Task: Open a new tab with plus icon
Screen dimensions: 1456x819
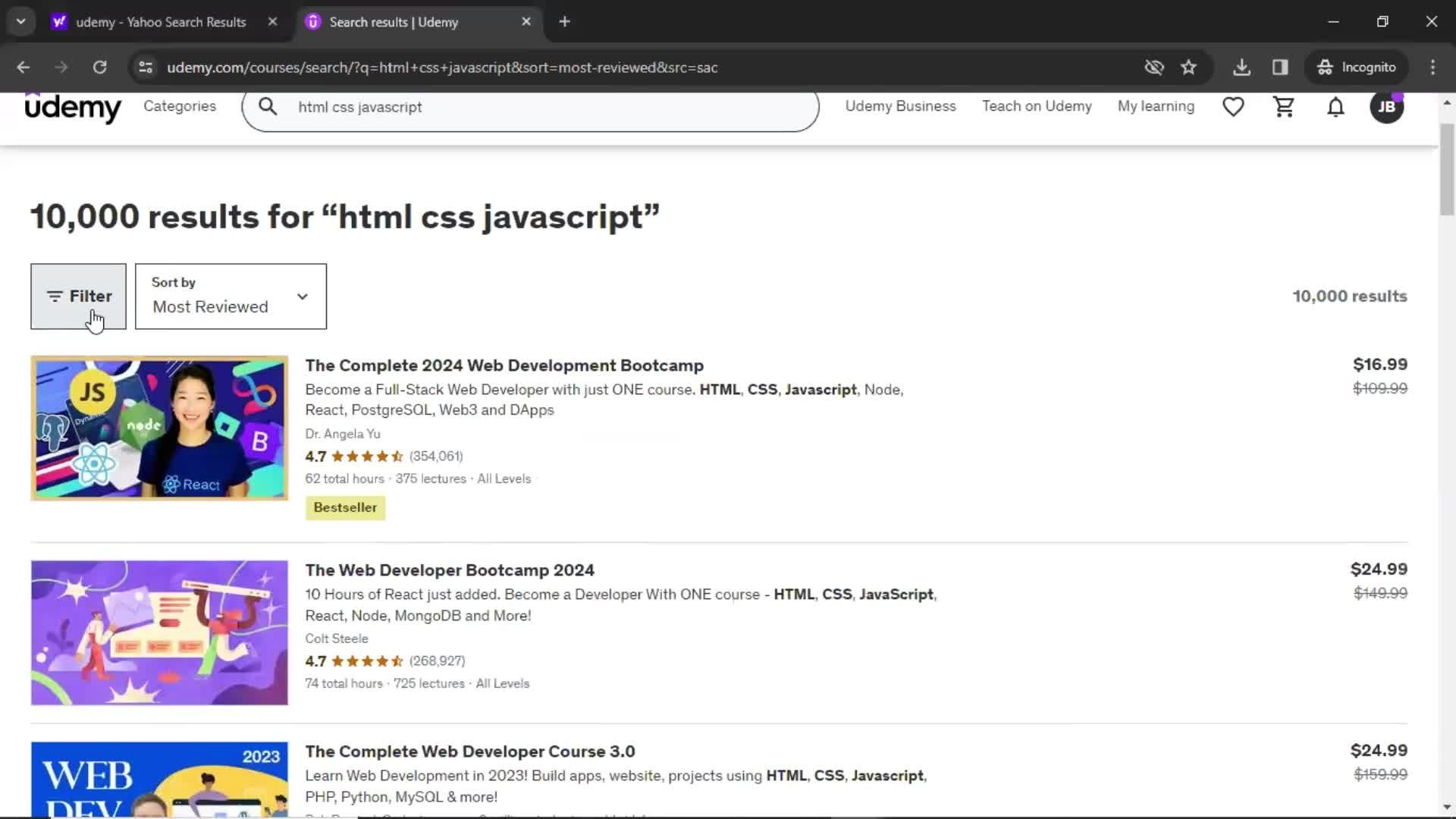Action: tap(564, 22)
